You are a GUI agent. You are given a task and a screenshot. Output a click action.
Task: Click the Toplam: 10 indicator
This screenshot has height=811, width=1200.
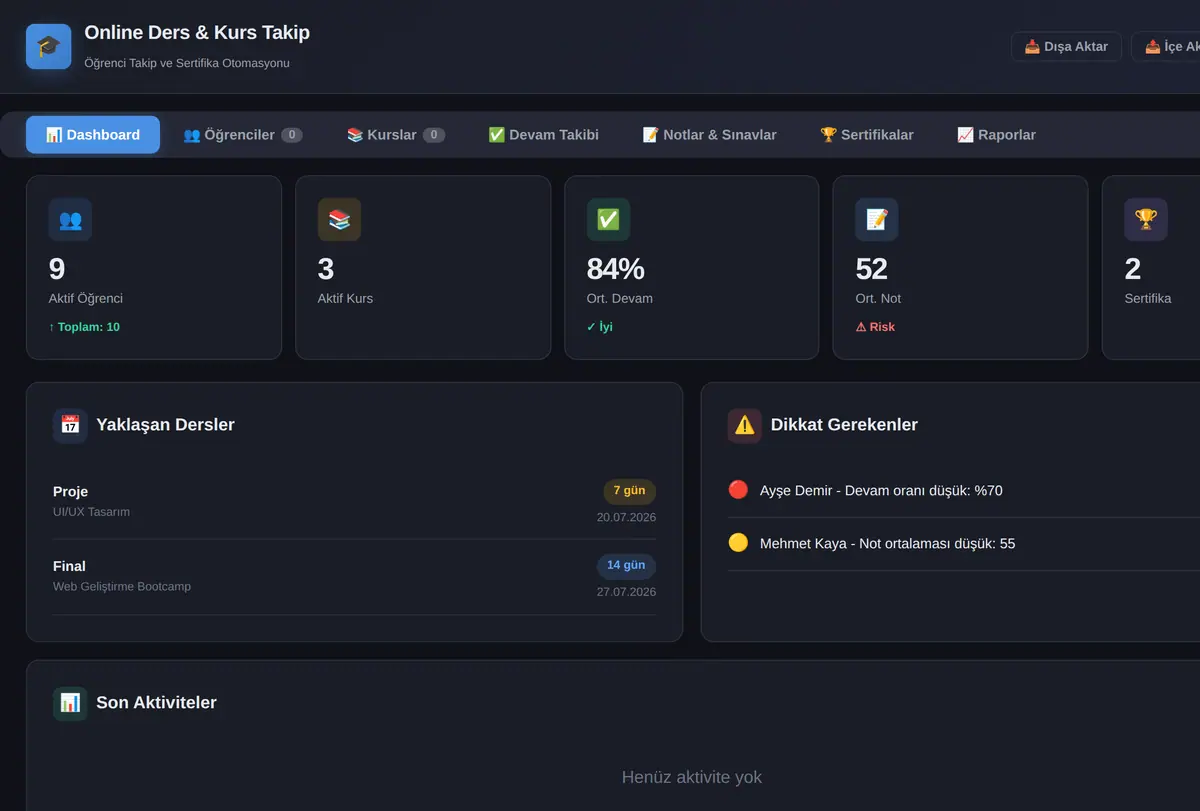(x=84, y=327)
